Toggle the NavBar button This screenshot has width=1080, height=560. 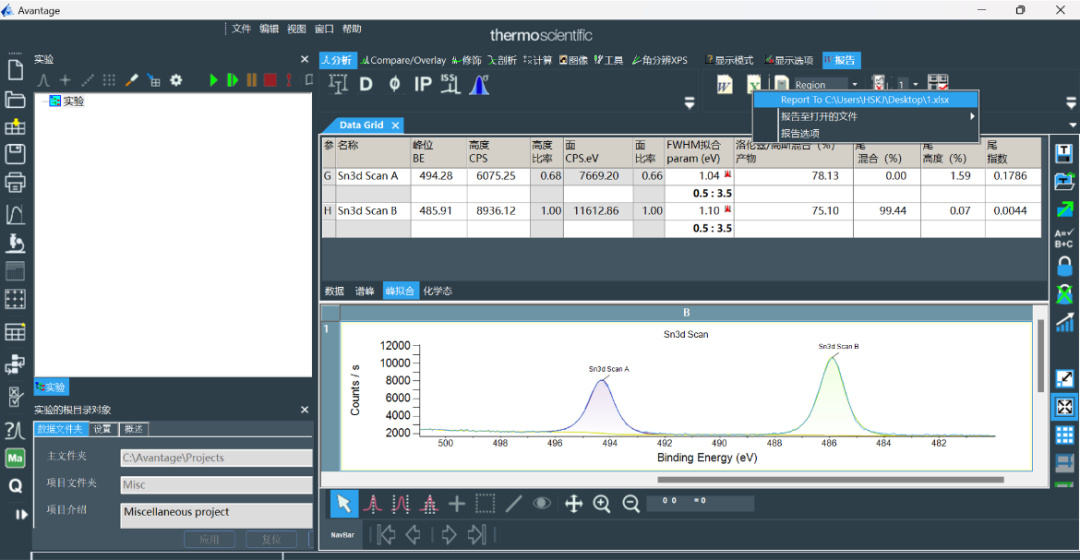pyautogui.click(x=344, y=534)
